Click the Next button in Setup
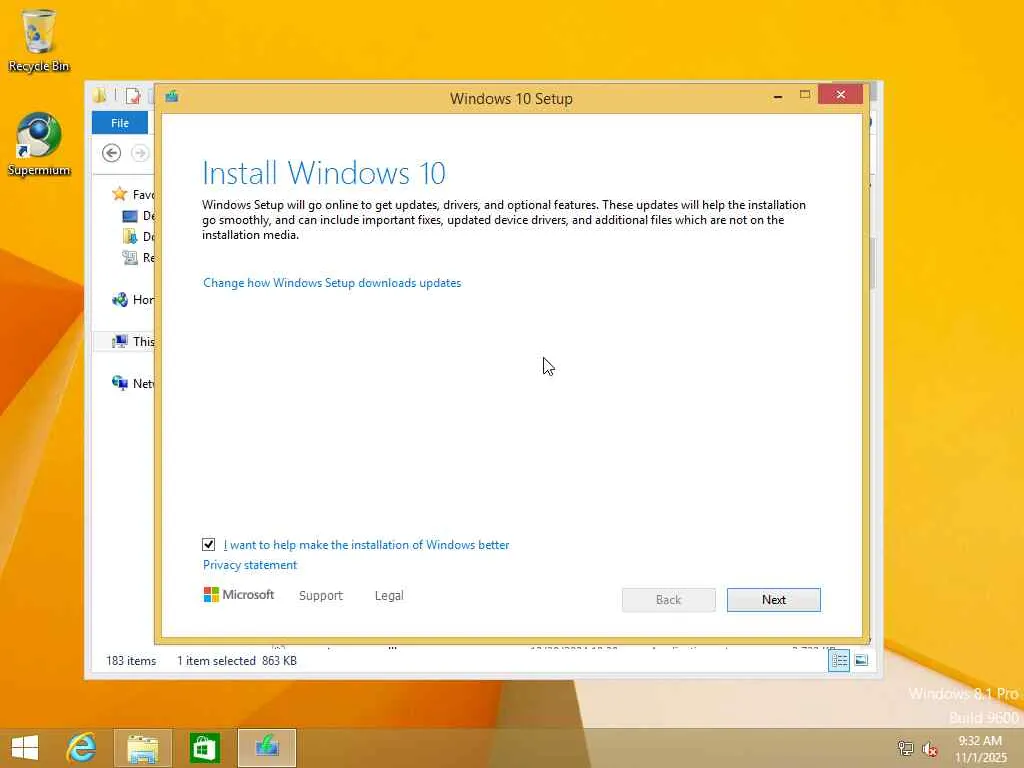 coord(773,600)
